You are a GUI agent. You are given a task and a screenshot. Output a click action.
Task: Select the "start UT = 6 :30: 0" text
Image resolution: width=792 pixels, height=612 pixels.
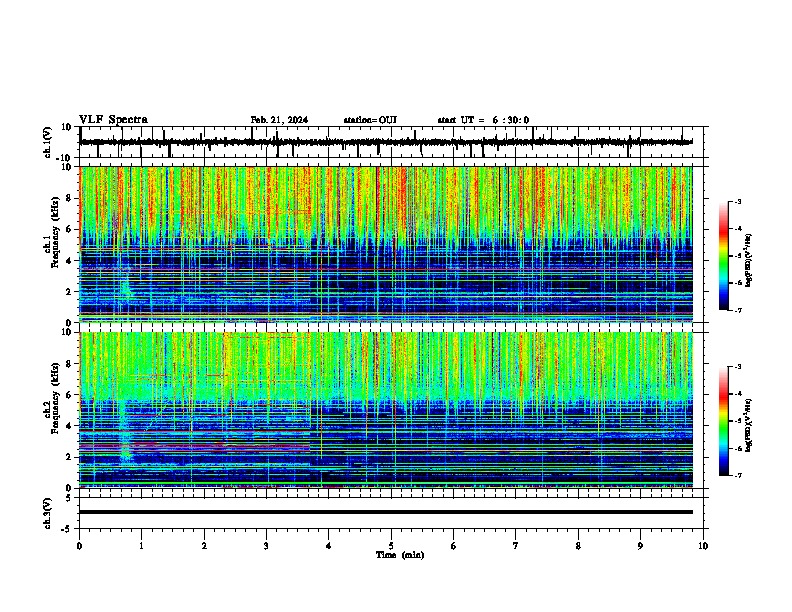(x=483, y=120)
